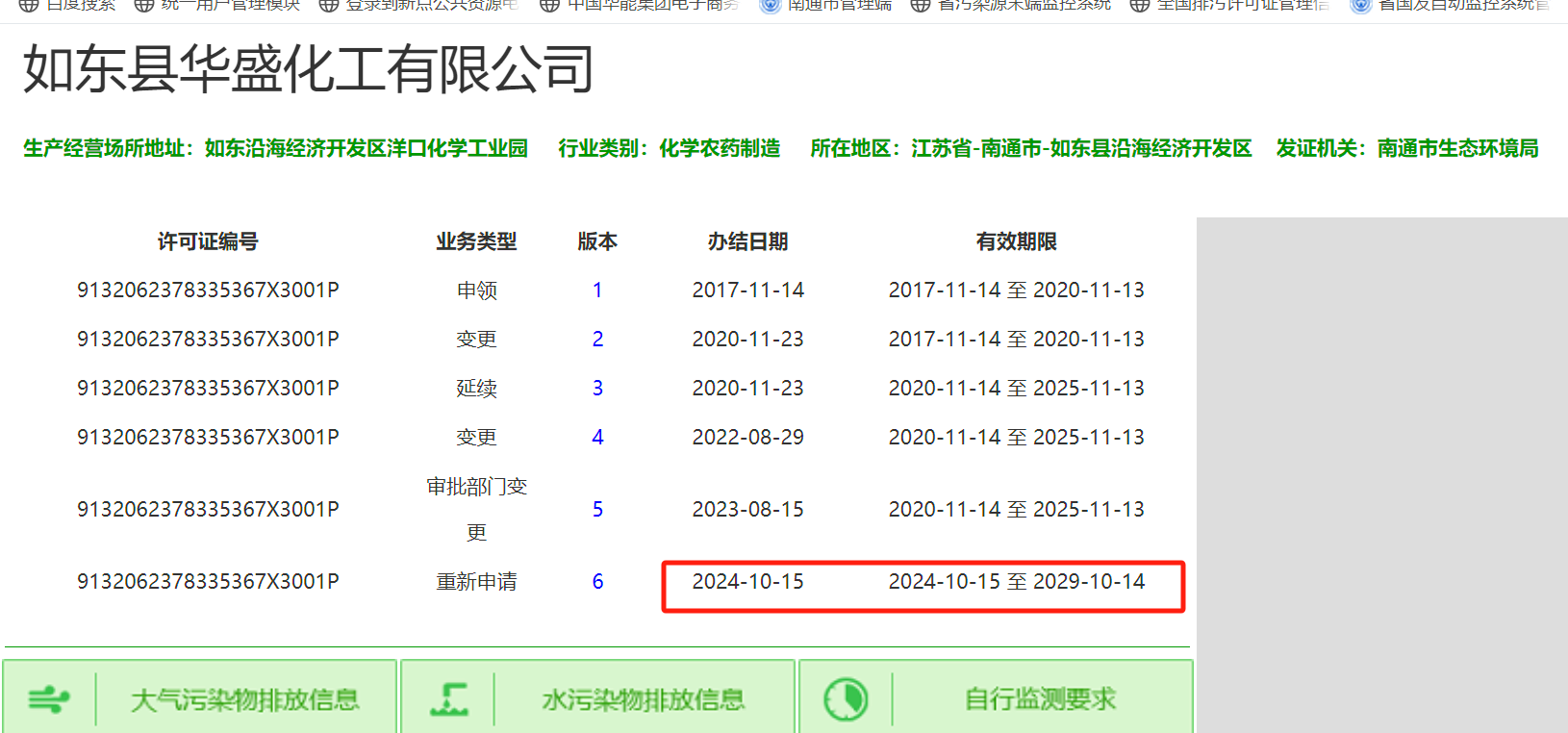Click validity 2024-10-15 至 2029-10-14
This screenshot has height=733, width=1568.
1017,582
